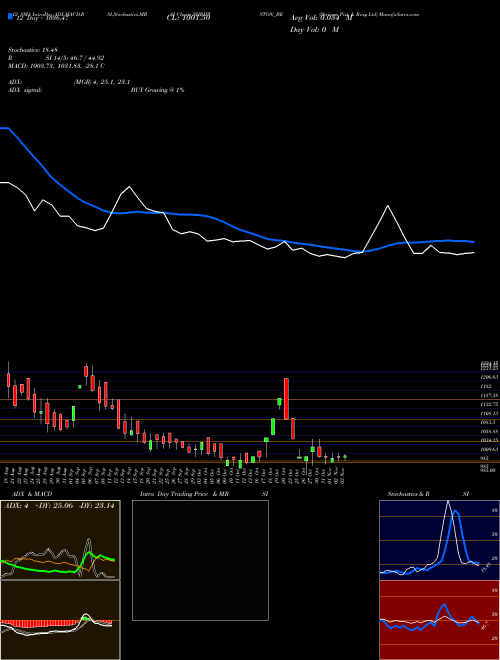Click the '(MGR) 4, 25.1, 23.1' ADX values
This screenshot has width=500, height=660.
102,82
